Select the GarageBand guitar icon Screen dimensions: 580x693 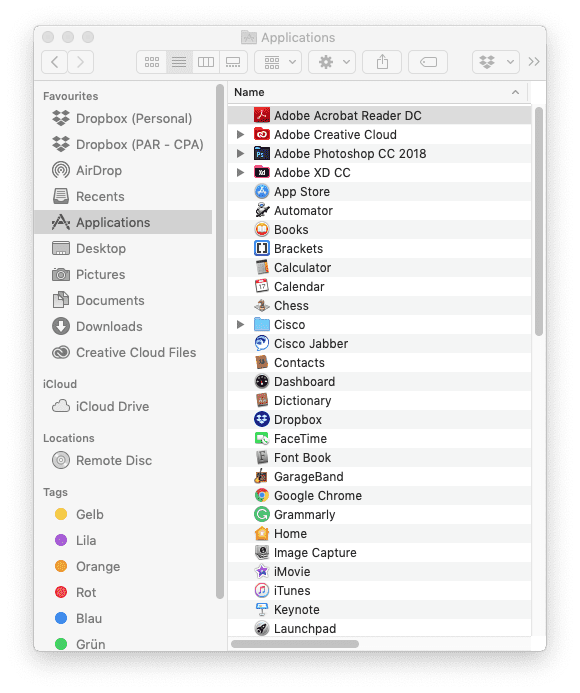click(262, 476)
